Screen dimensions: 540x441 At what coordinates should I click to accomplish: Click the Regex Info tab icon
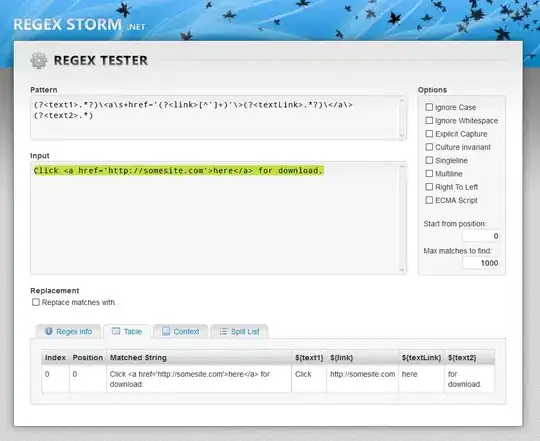[x=49, y=331]
